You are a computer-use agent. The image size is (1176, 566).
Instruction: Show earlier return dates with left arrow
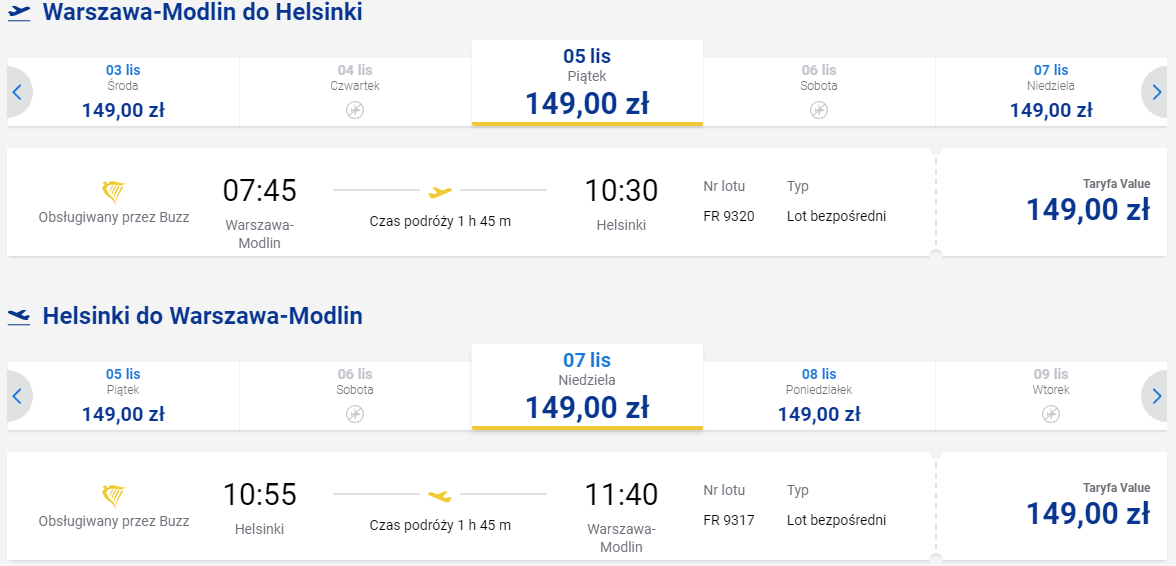coord(18,396)
